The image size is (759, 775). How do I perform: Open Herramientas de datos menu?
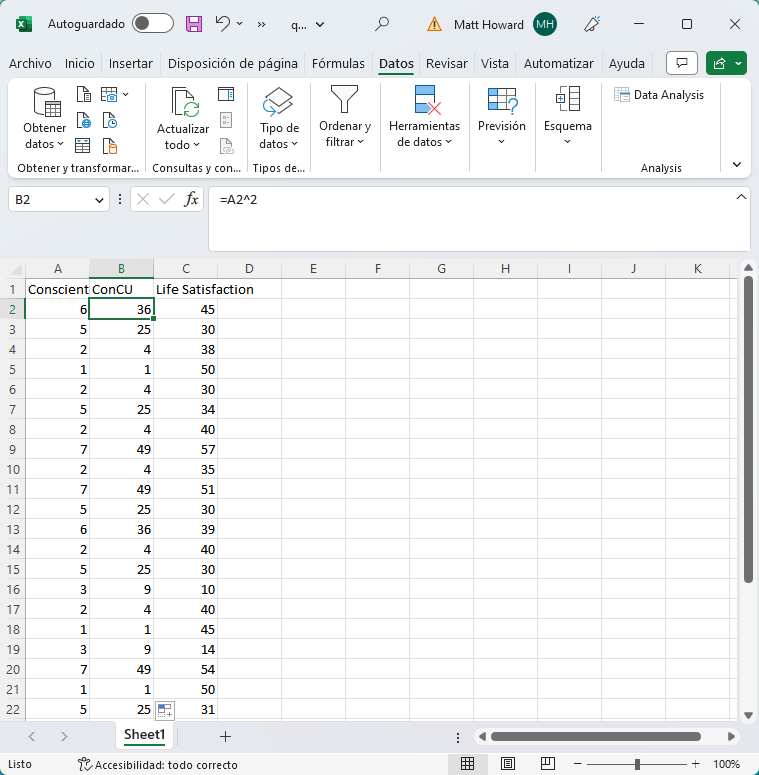point(425,118)
